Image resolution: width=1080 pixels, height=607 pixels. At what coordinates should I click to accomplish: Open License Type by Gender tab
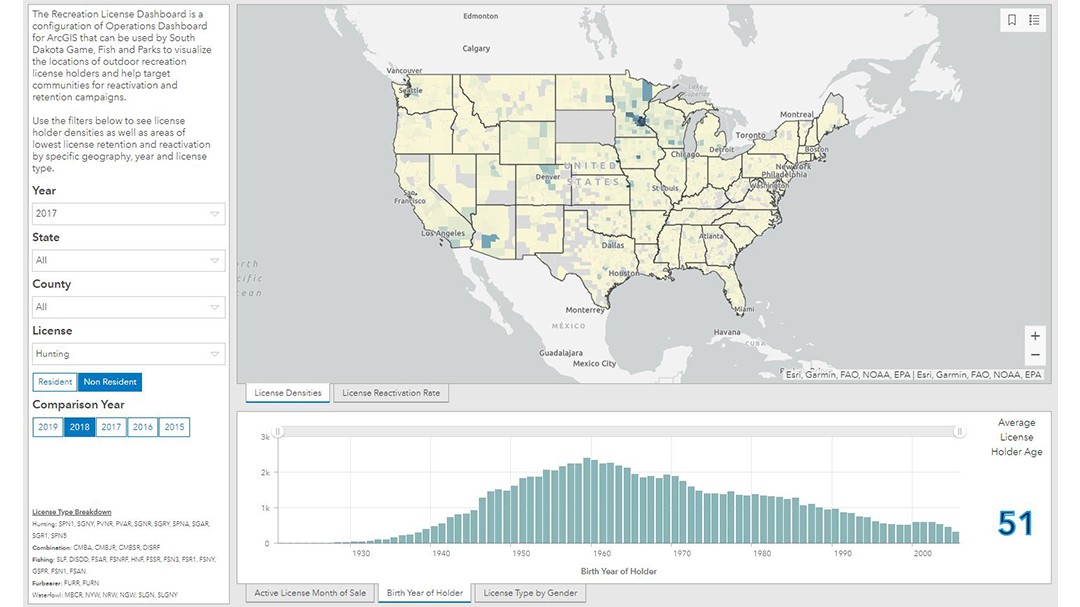pos(530,593)
